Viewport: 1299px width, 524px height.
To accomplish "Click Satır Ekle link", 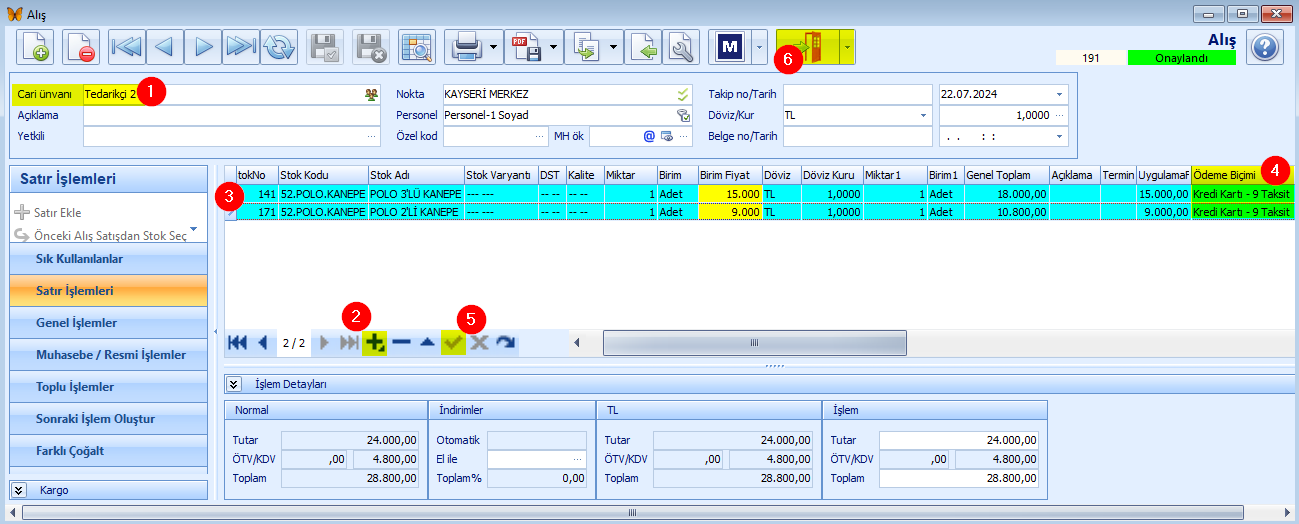I will (x=48, y=212).
